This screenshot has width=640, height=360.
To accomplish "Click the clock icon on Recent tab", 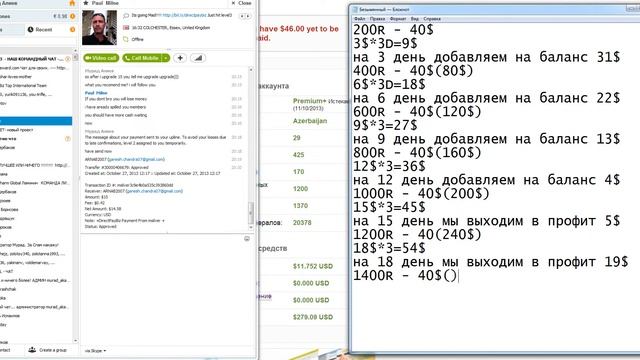I will [x=30, y=29].
